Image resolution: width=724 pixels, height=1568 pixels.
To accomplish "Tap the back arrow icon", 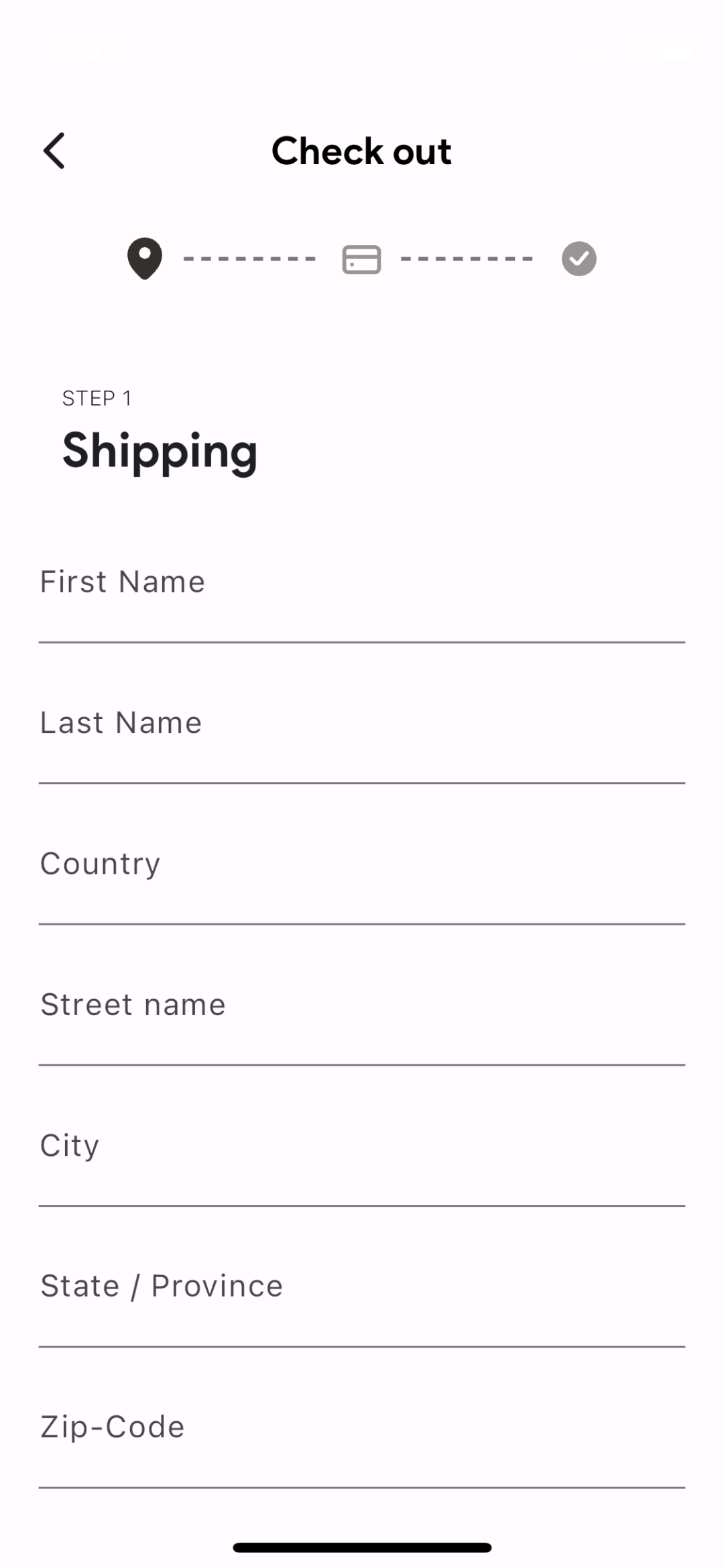I will 54,151.
